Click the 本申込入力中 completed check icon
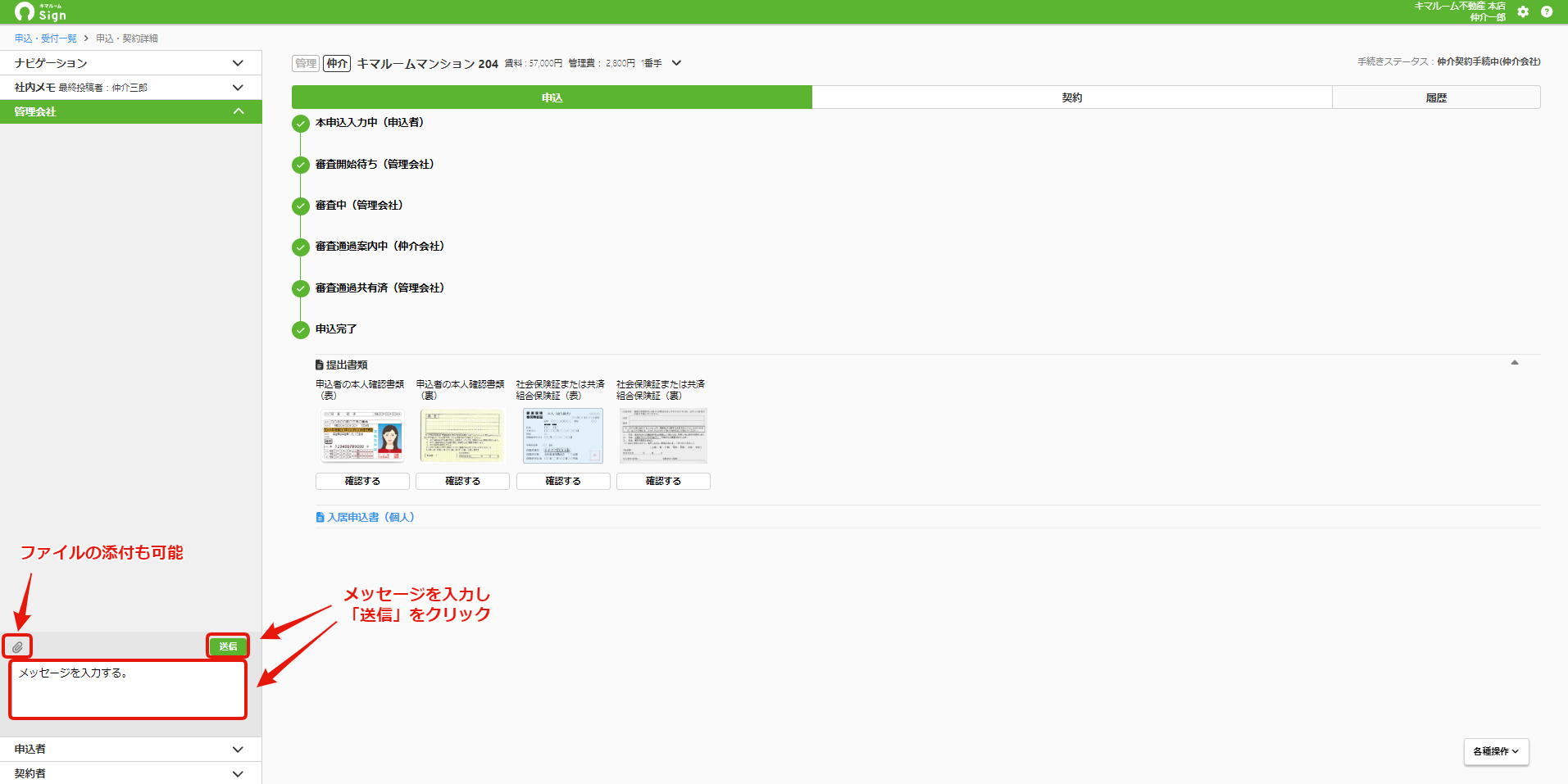The image size is (1568, 784). tap(301, 124)
